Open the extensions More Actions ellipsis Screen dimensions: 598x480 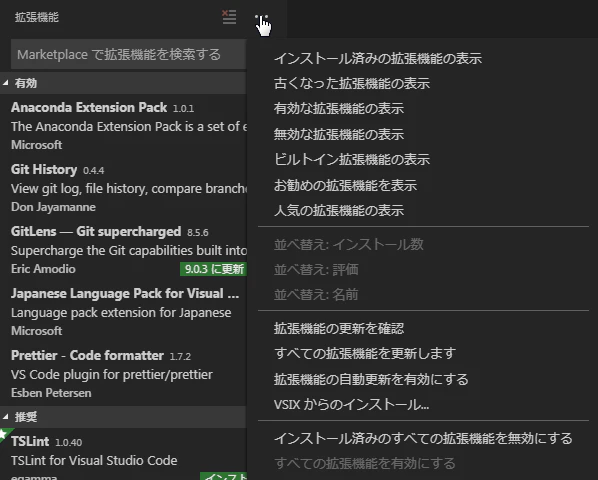(x=262, y=17)
